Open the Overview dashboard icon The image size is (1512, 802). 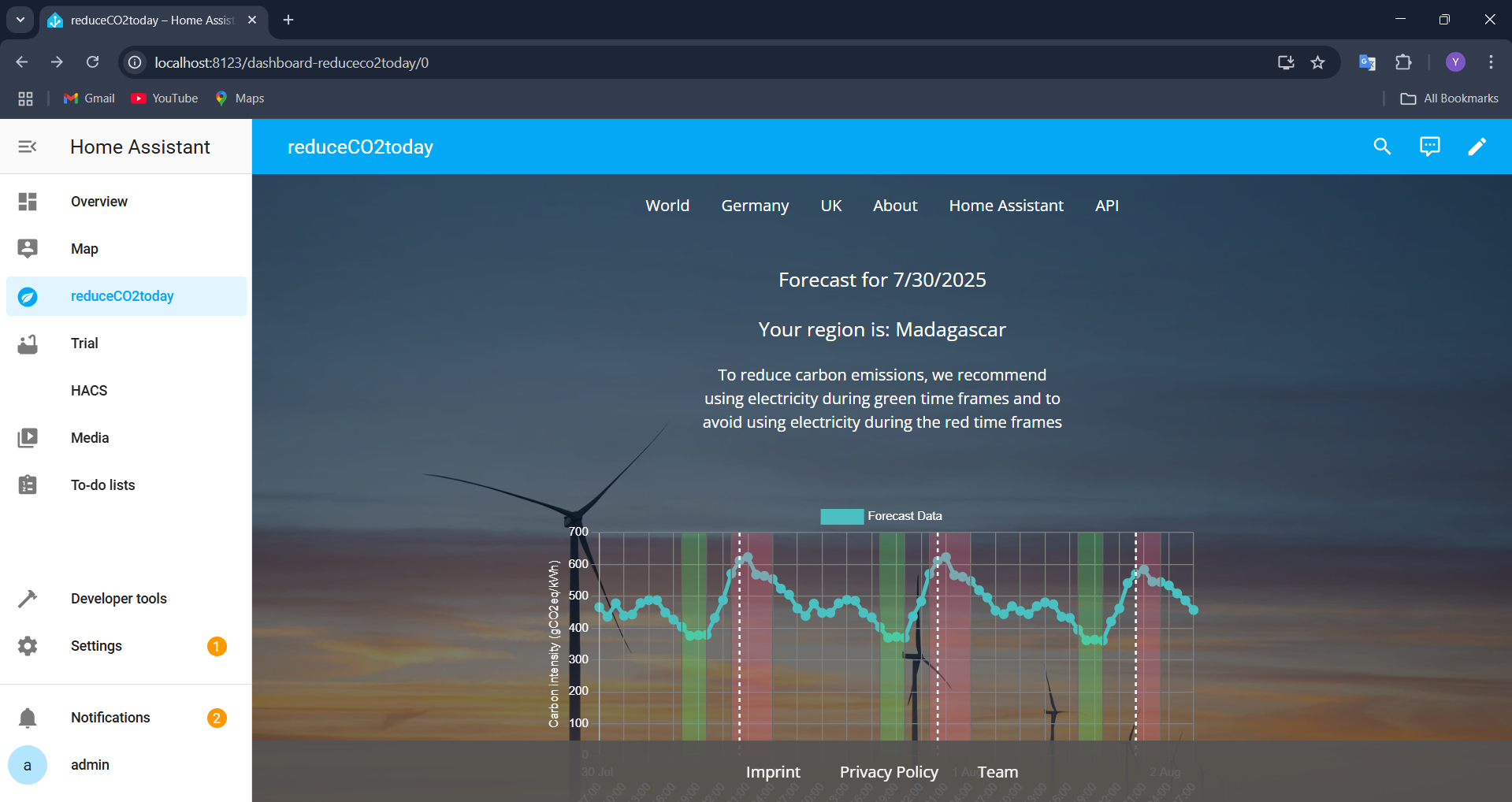(x=28, y=202)
